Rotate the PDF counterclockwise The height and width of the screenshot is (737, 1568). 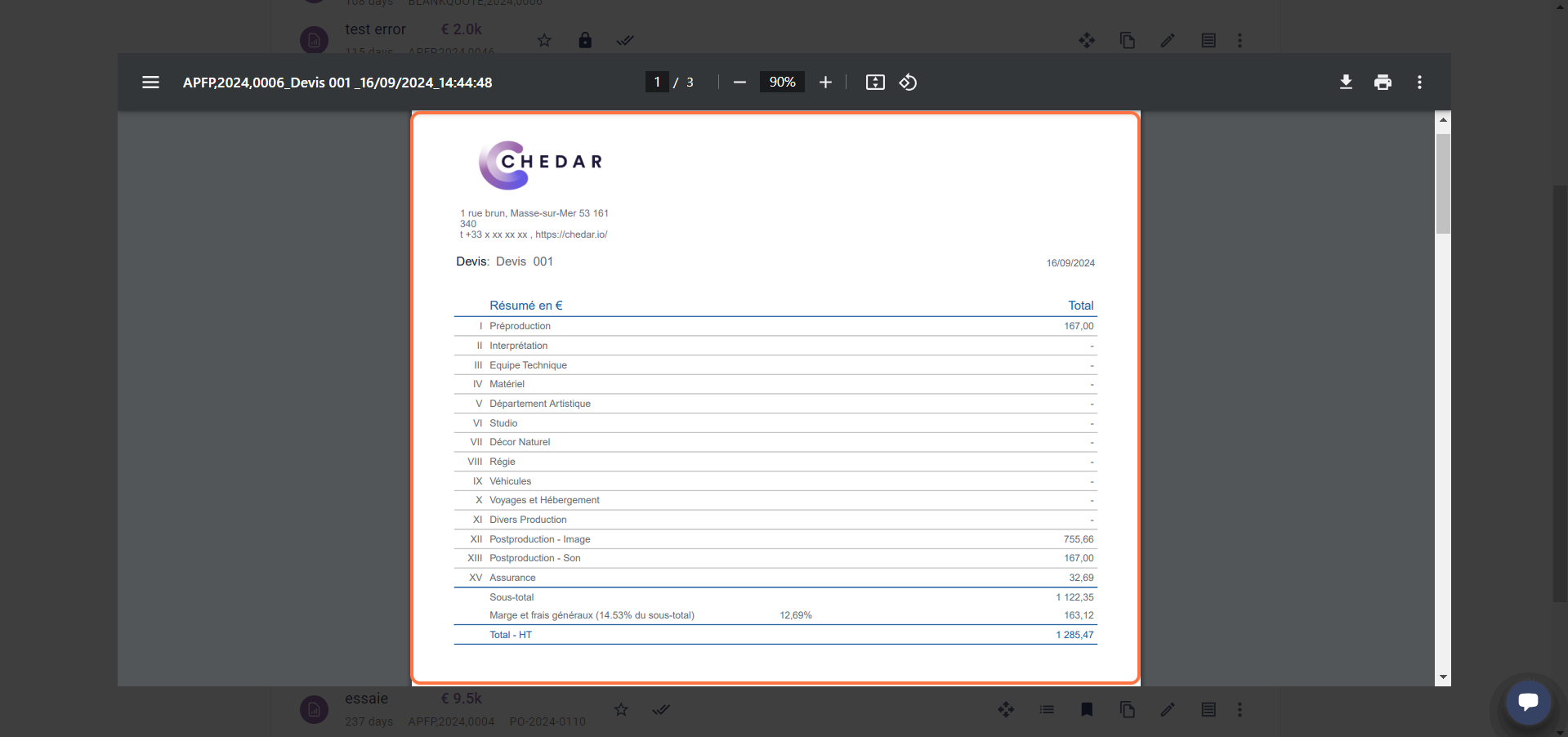pyautogui.click(x=908, y=83)
